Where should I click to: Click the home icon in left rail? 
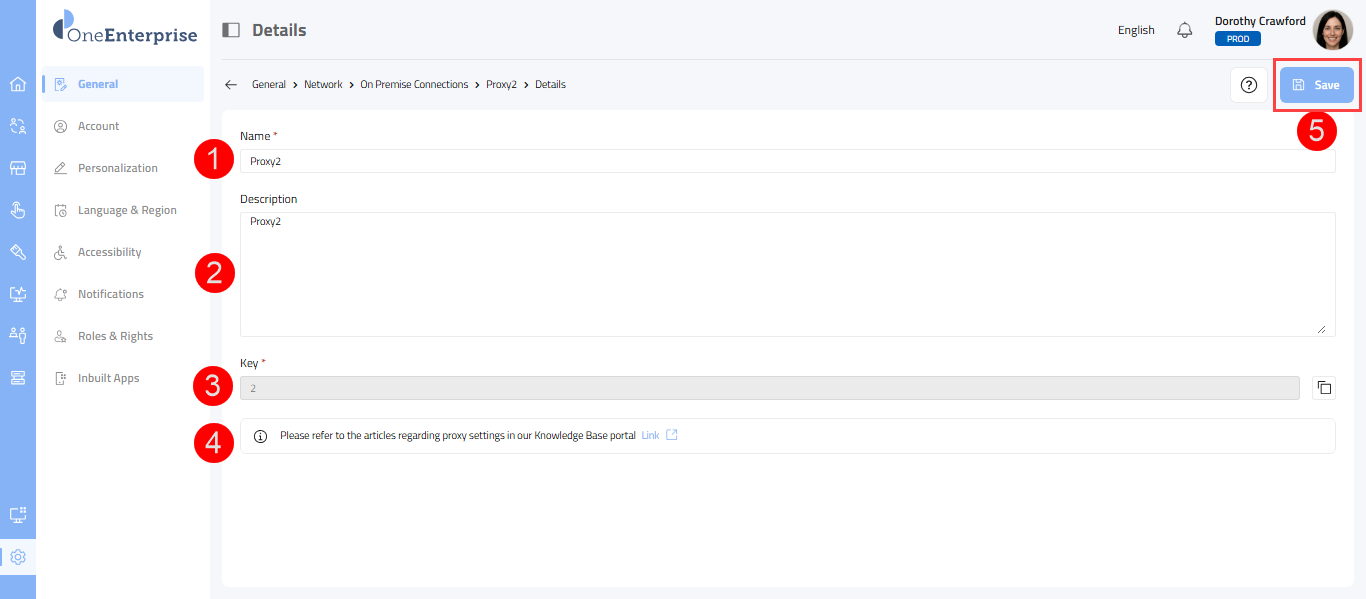click(17, 84)
